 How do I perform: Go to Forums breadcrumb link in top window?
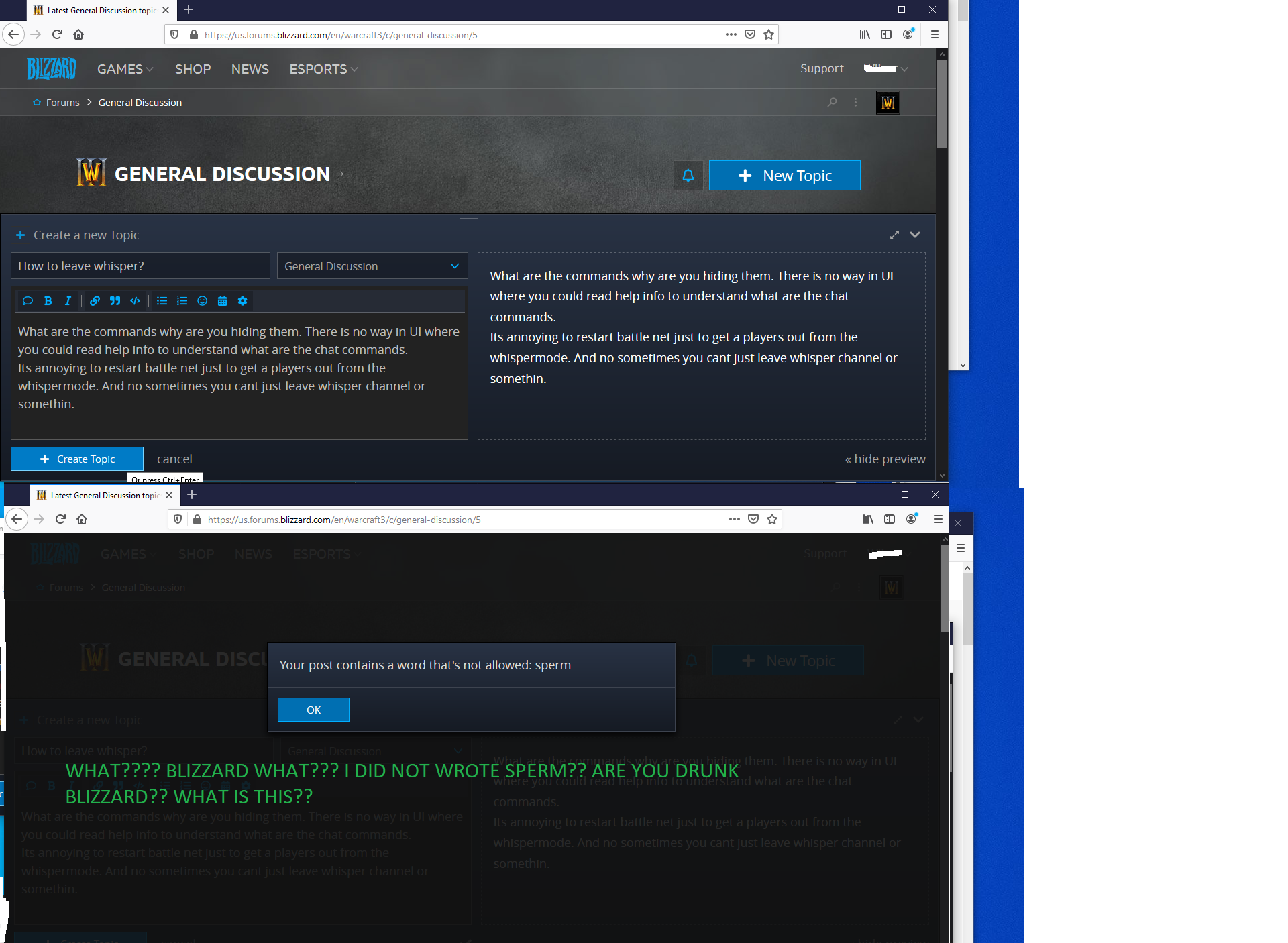coord(62,102)
